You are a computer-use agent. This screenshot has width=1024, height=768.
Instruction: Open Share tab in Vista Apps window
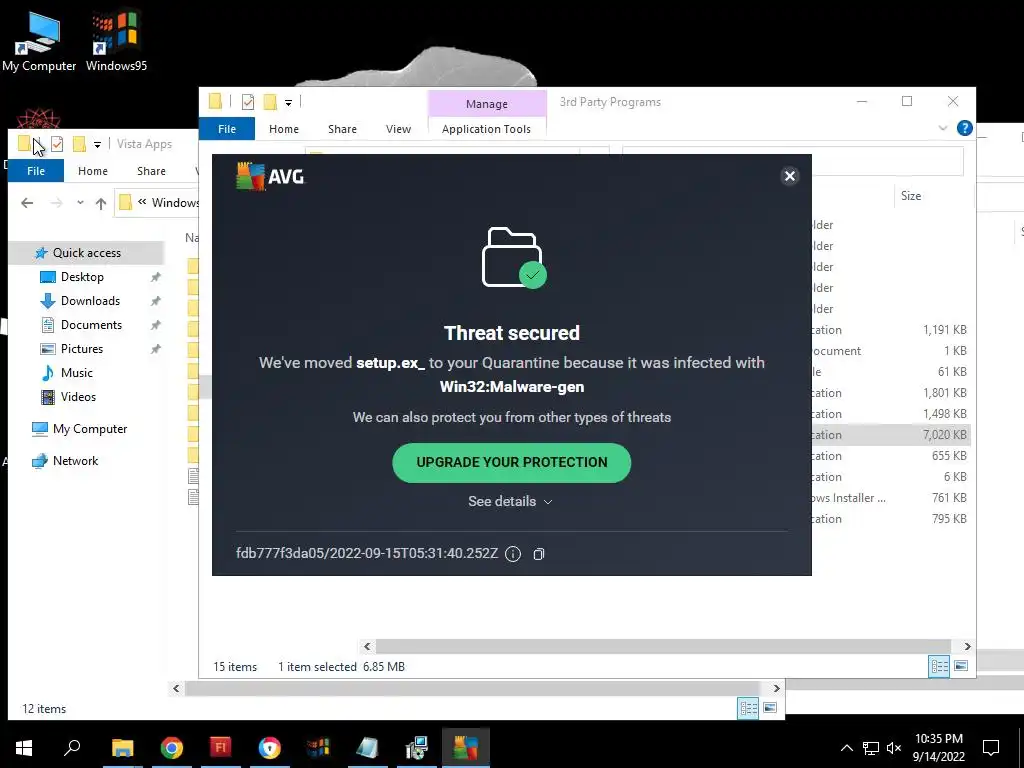click(x=151, y=171)
